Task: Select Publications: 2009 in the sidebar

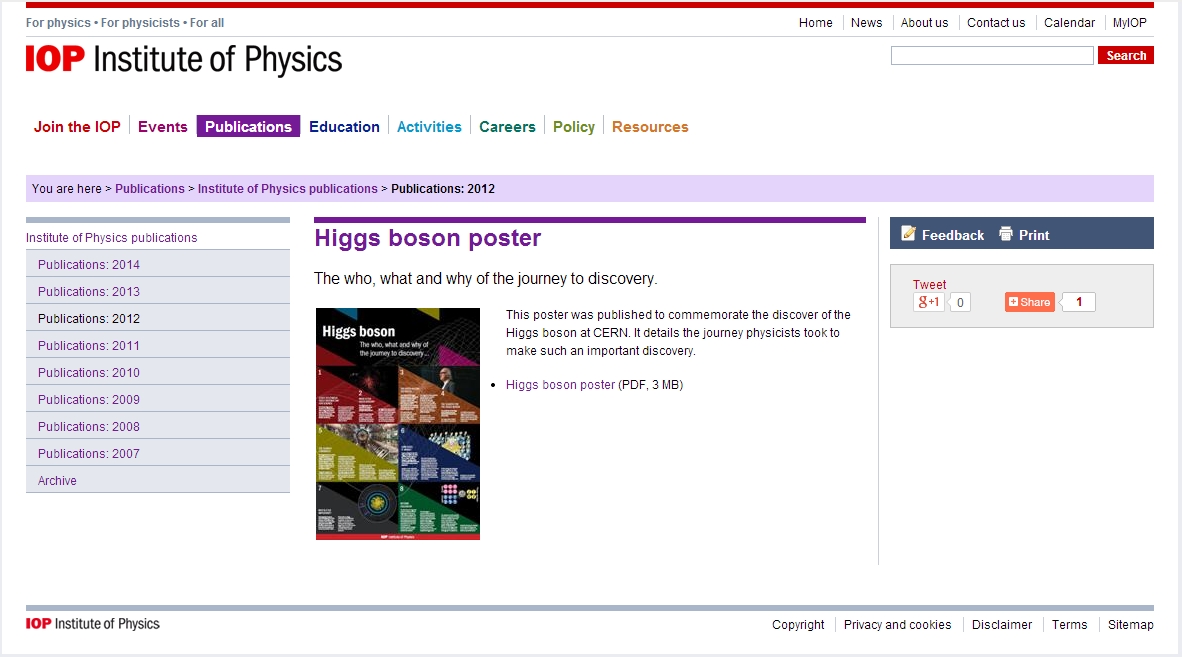Action: coord(89,400)
